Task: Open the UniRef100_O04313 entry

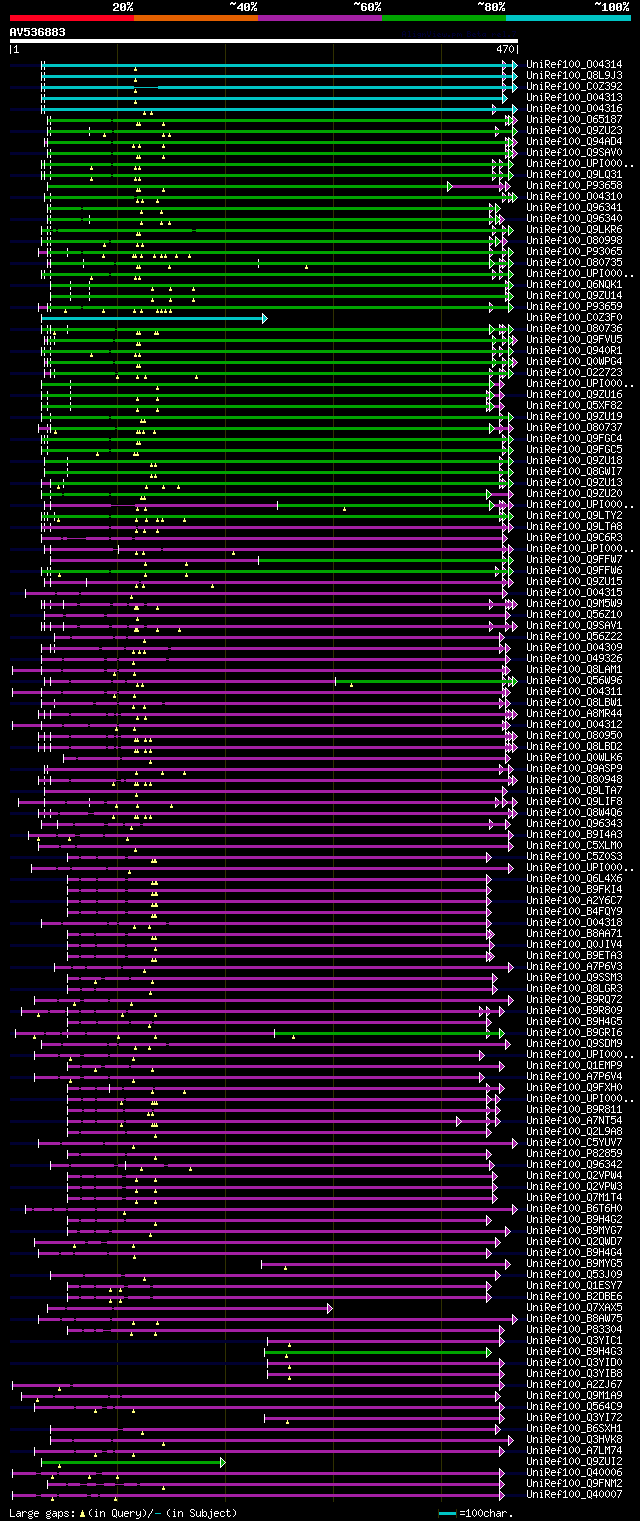Action: tap(575, 98)
